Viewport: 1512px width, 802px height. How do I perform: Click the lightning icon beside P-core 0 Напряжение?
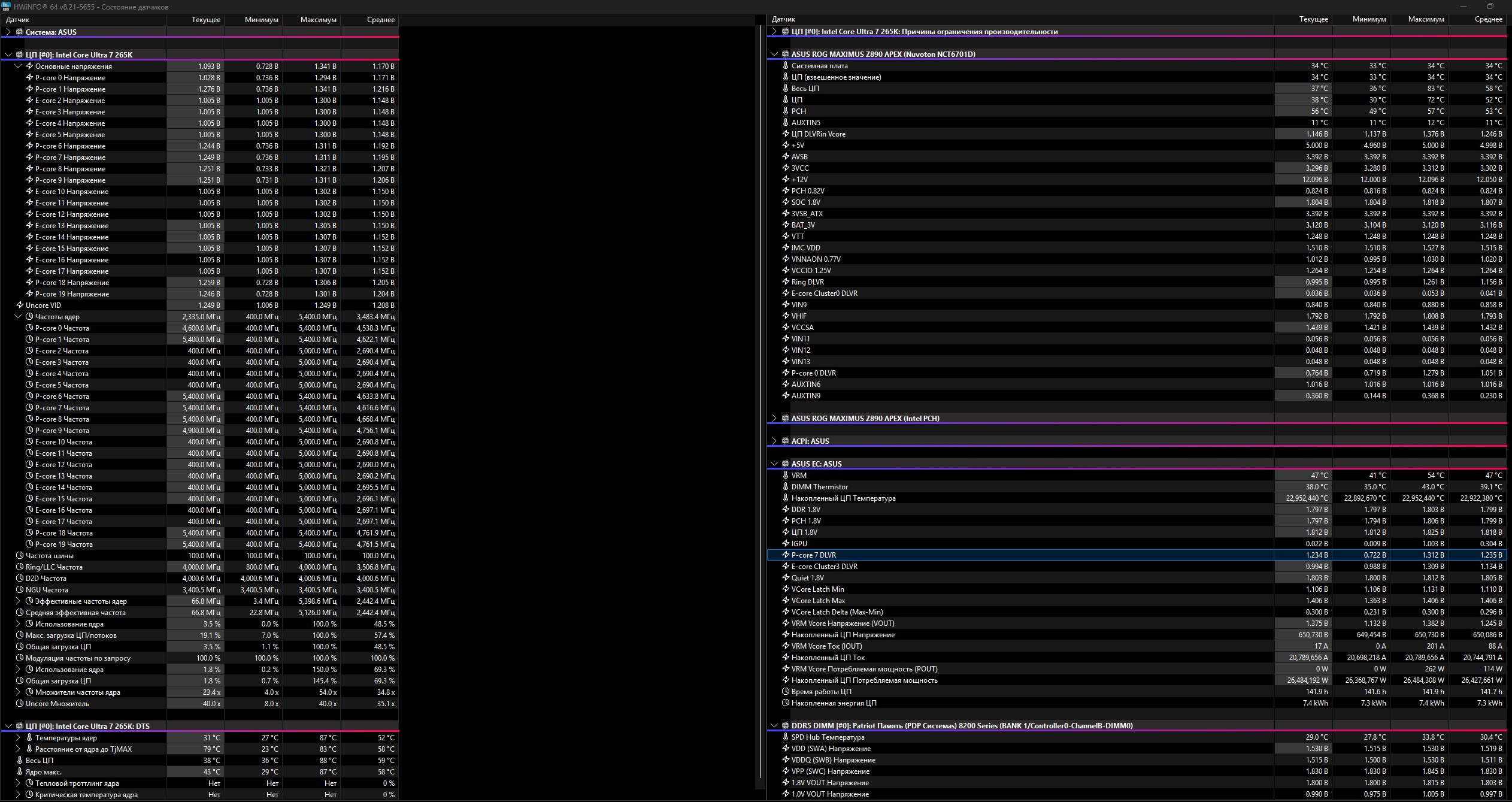pos(29,78)
